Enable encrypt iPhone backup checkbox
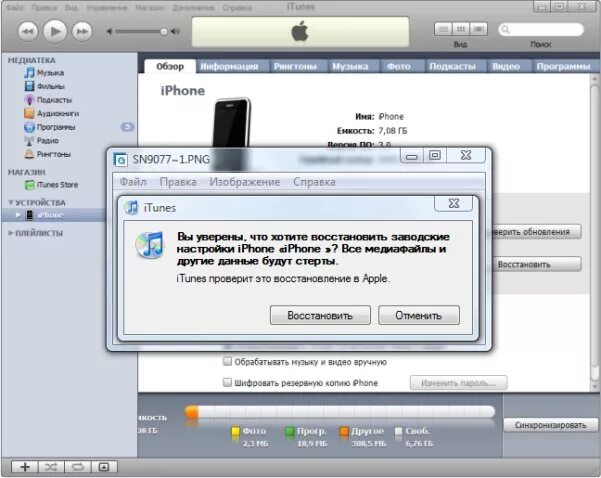 [x=227, y=382]
